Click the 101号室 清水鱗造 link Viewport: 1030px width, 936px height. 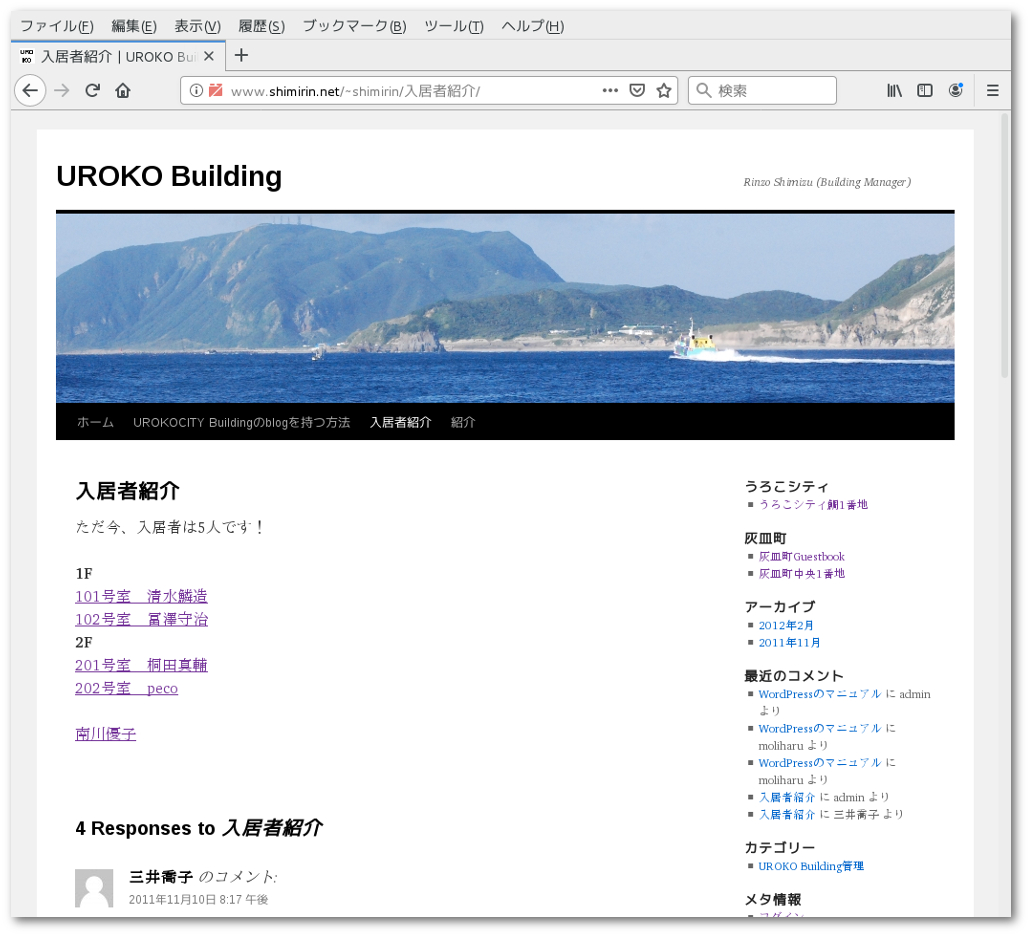pyautogui.click(x=141, y=596)
